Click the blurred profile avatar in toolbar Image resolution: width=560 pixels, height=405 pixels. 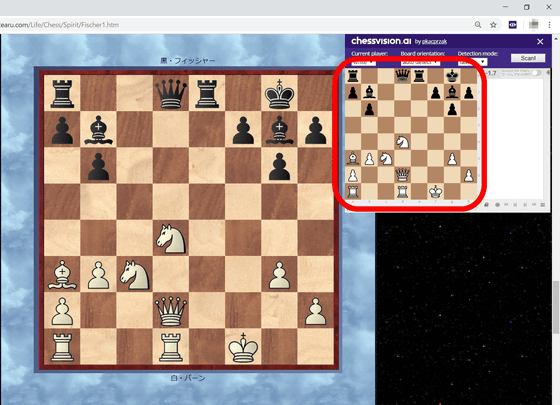click(x=534, y=24)
